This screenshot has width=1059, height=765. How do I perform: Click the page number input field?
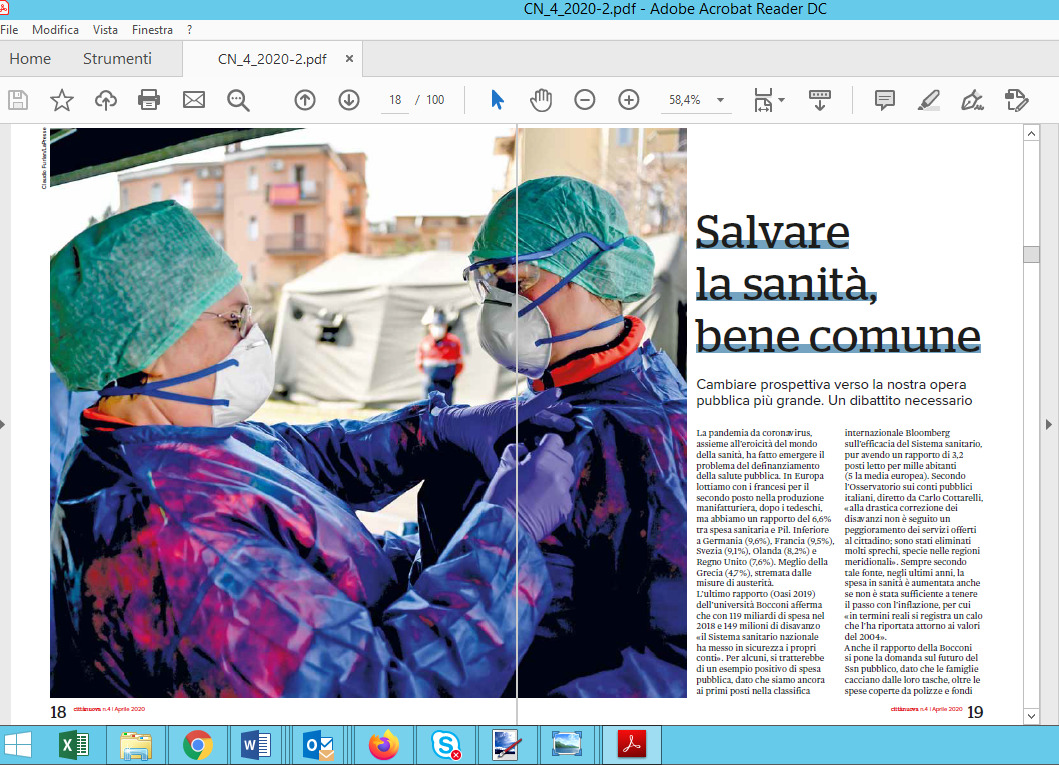pos(395,100)
